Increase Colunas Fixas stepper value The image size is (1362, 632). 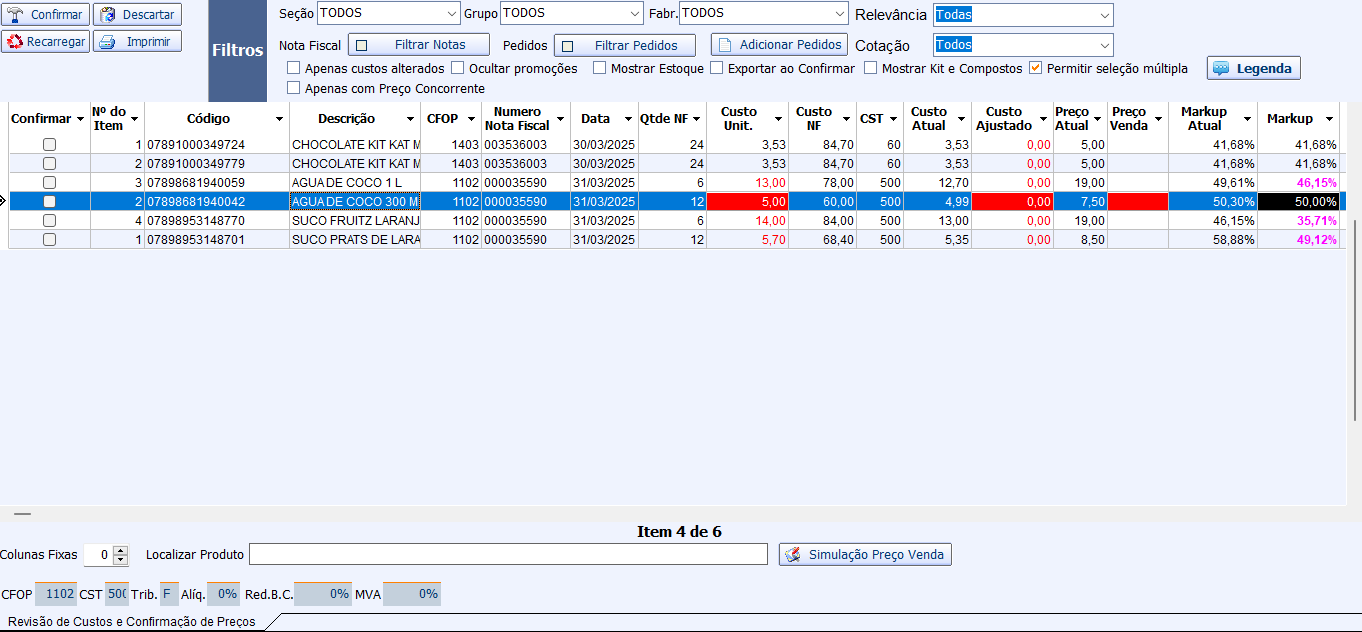point(121,550)
